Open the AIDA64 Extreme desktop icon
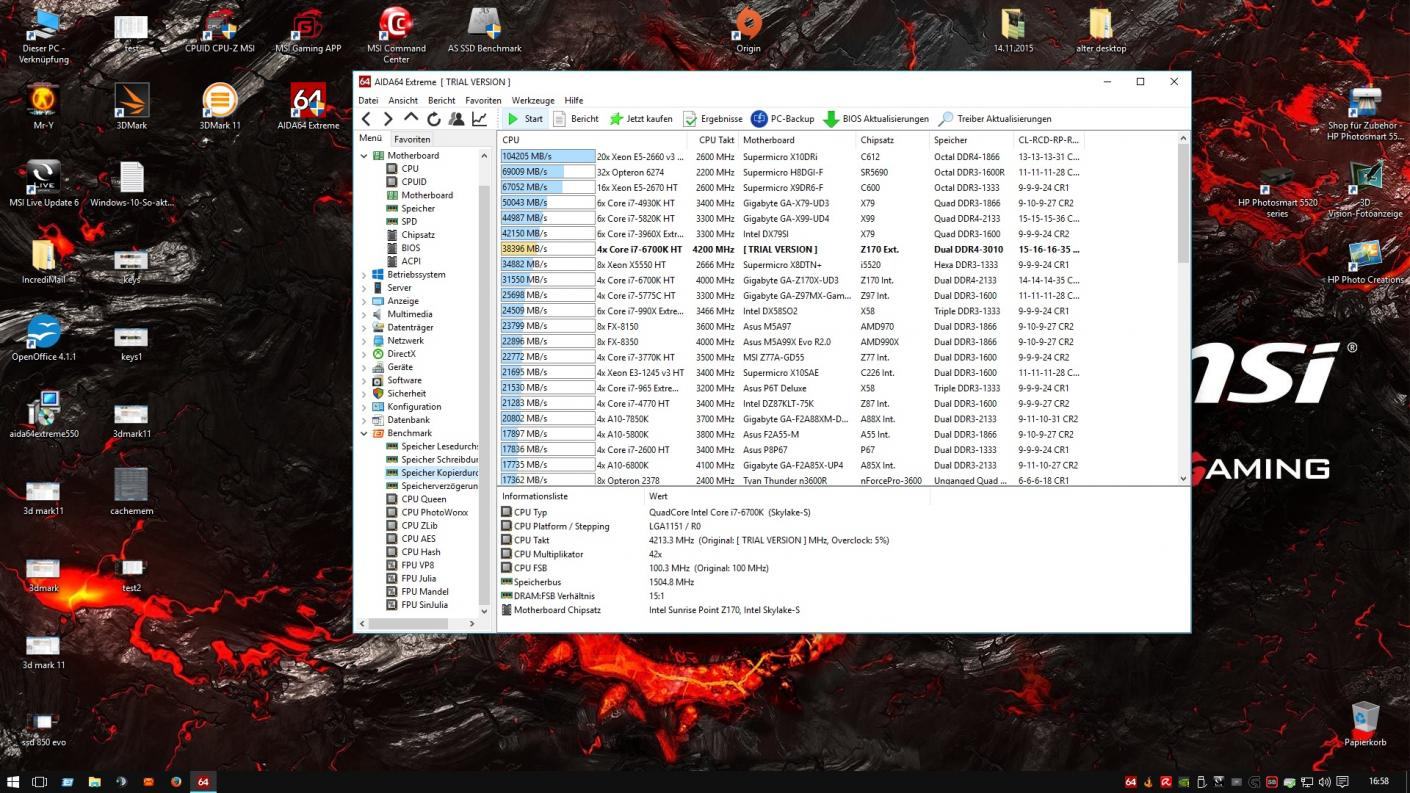The height and width of the screenshot is (793, 1410). [x=308, y=108]
